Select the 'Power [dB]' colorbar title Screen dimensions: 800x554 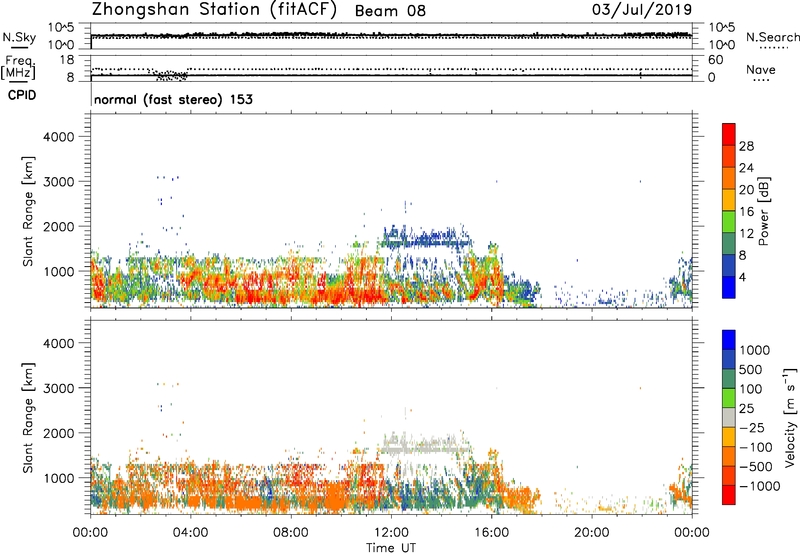tap(763, 211)
